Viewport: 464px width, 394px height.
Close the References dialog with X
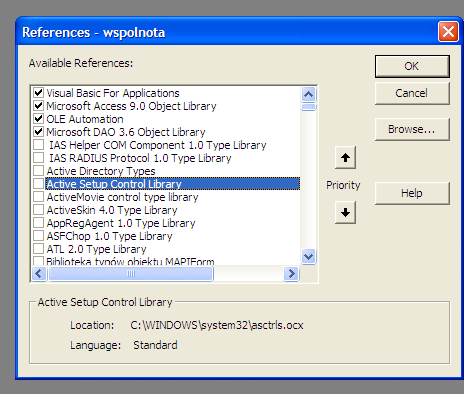click(448, 32)
